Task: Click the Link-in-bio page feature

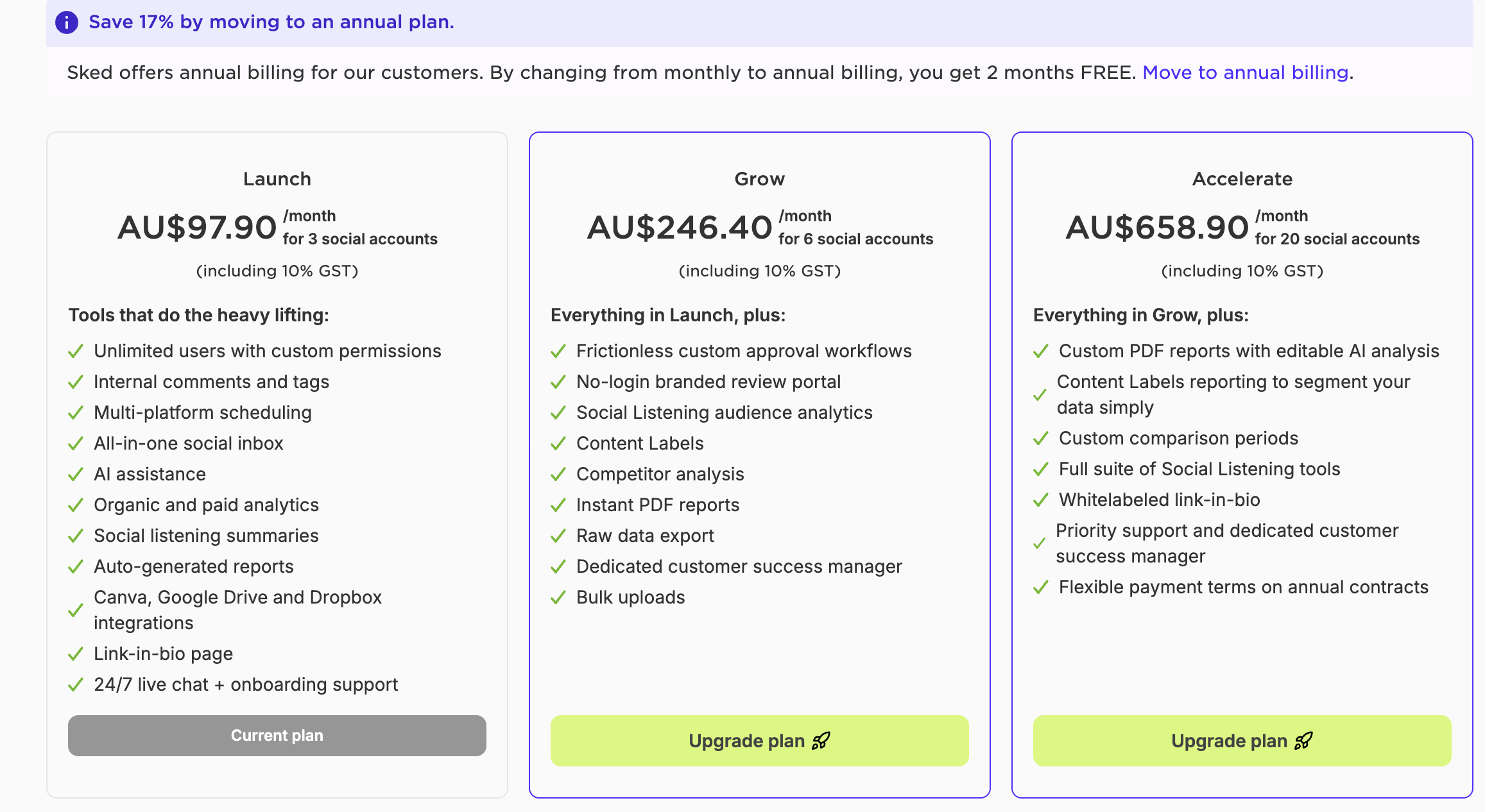Action: pyautogui.click(x=164, y=654)
